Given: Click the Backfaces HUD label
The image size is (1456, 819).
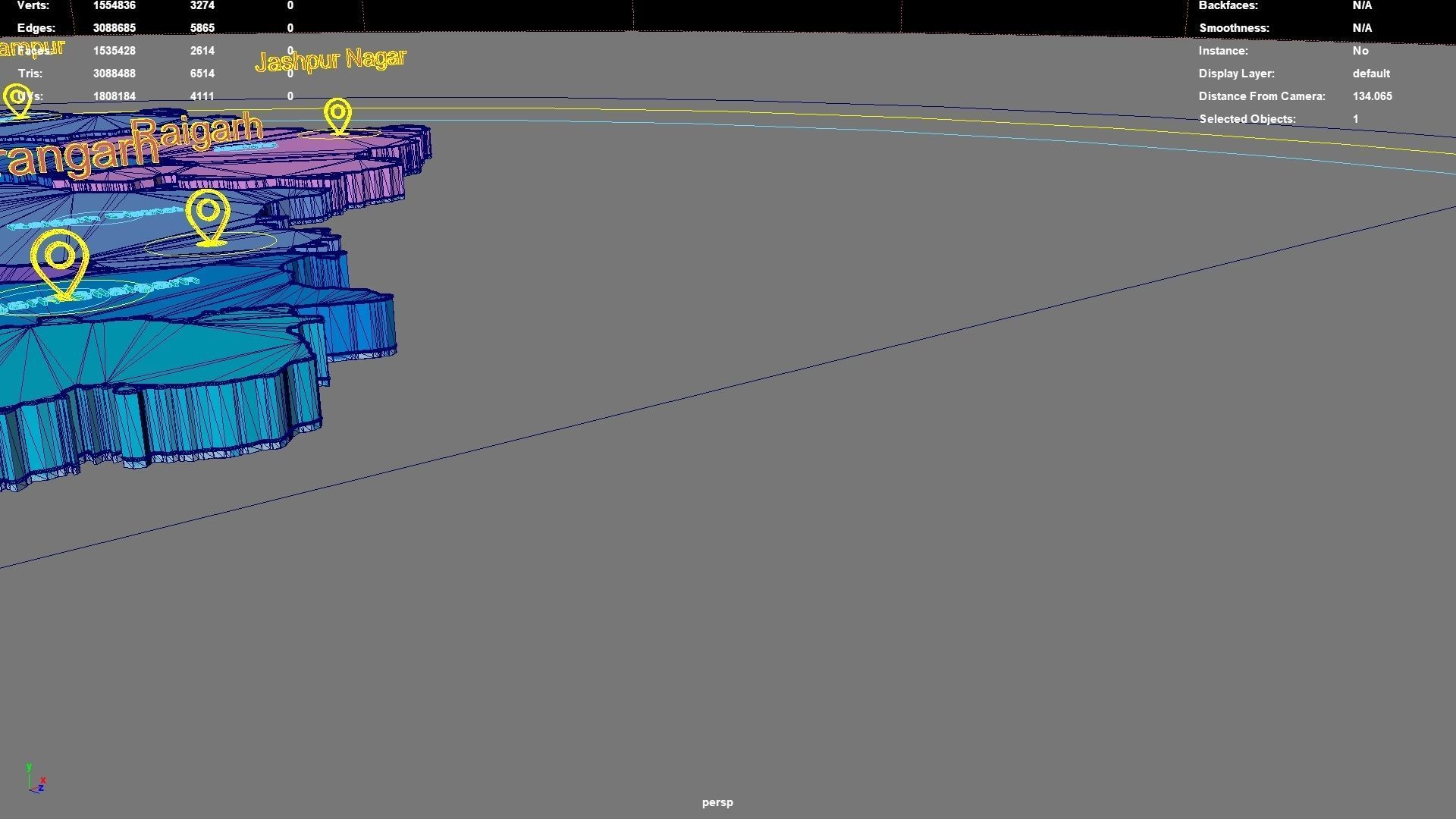Looking at the screenshot, I should click(x=1228, y=5).
